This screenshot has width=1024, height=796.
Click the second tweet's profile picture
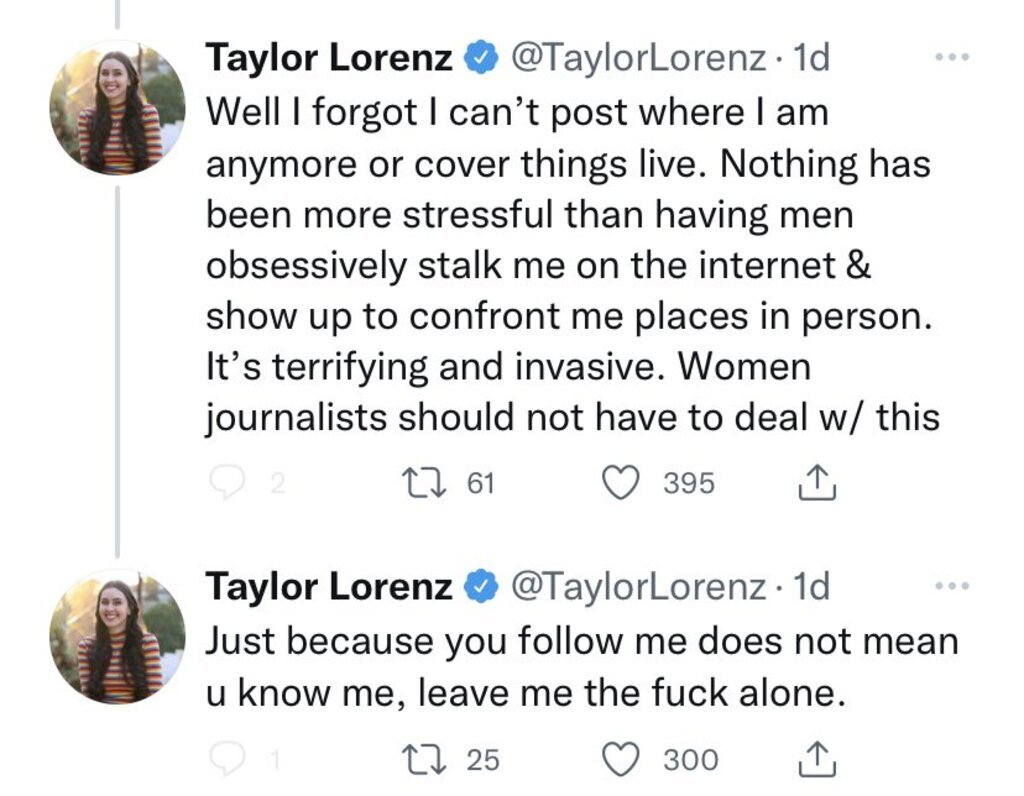[x=119, y=636]
